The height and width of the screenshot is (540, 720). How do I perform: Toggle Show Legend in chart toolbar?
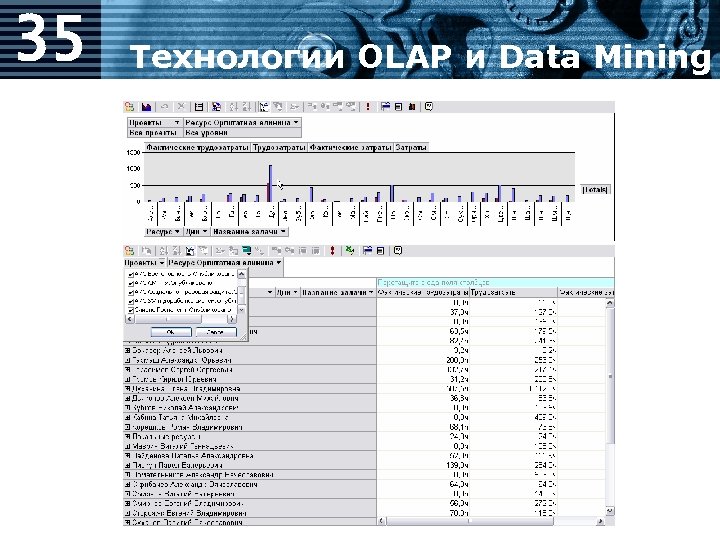coord(199,107)
